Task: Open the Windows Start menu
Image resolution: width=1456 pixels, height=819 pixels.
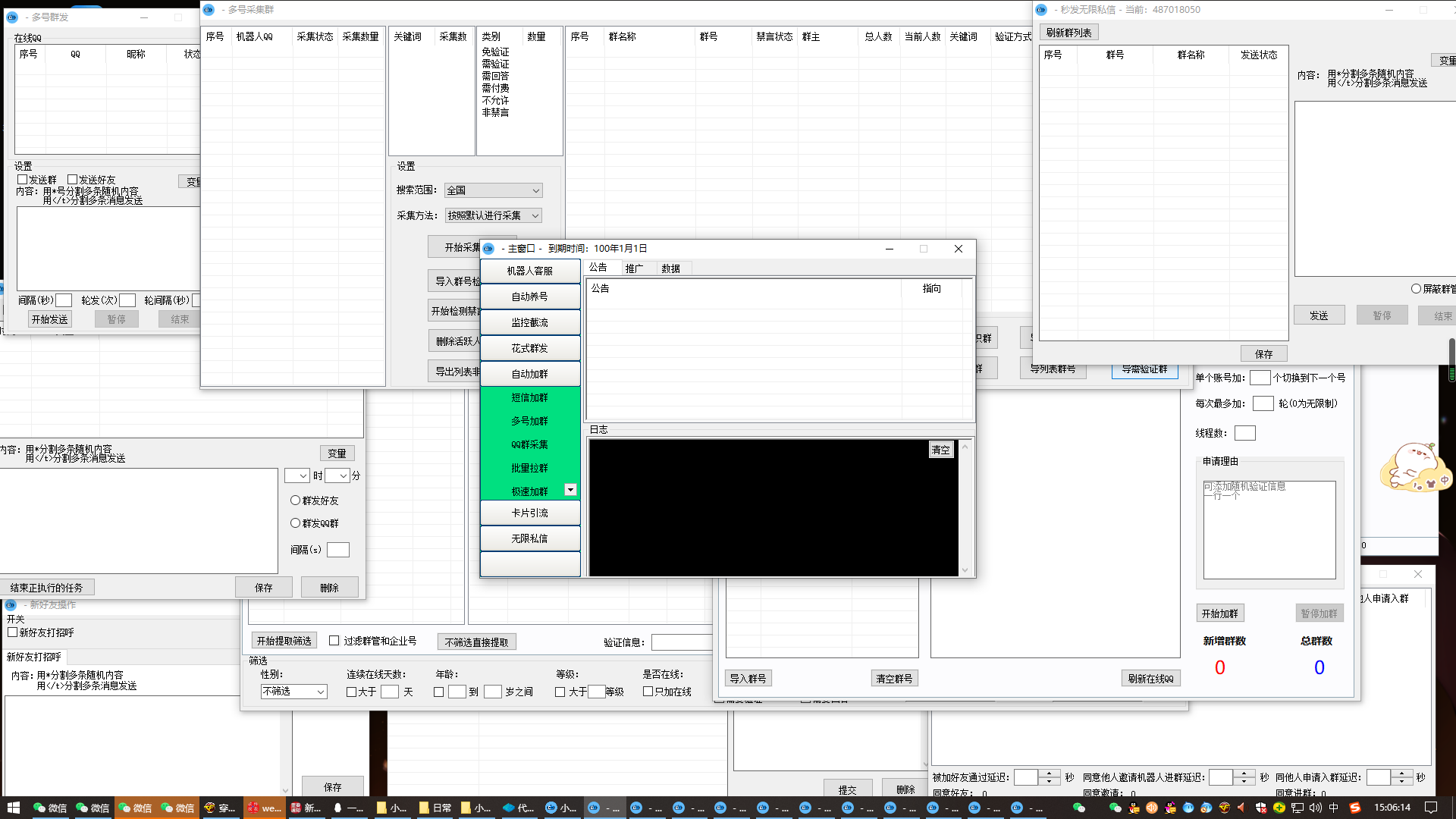Action: [x=12, y=808]
